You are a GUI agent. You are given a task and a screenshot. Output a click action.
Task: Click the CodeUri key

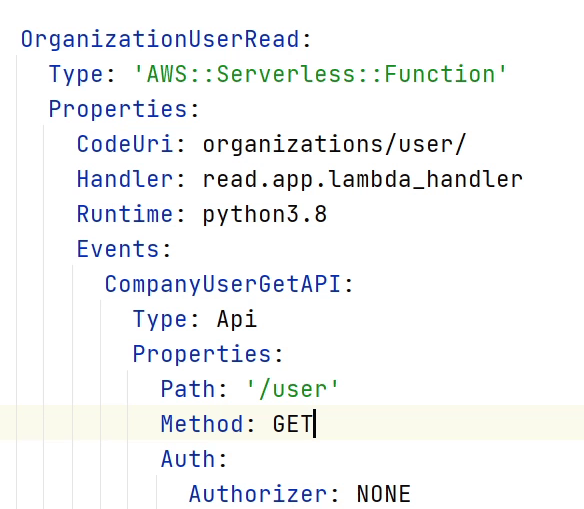tap(125, 144)
